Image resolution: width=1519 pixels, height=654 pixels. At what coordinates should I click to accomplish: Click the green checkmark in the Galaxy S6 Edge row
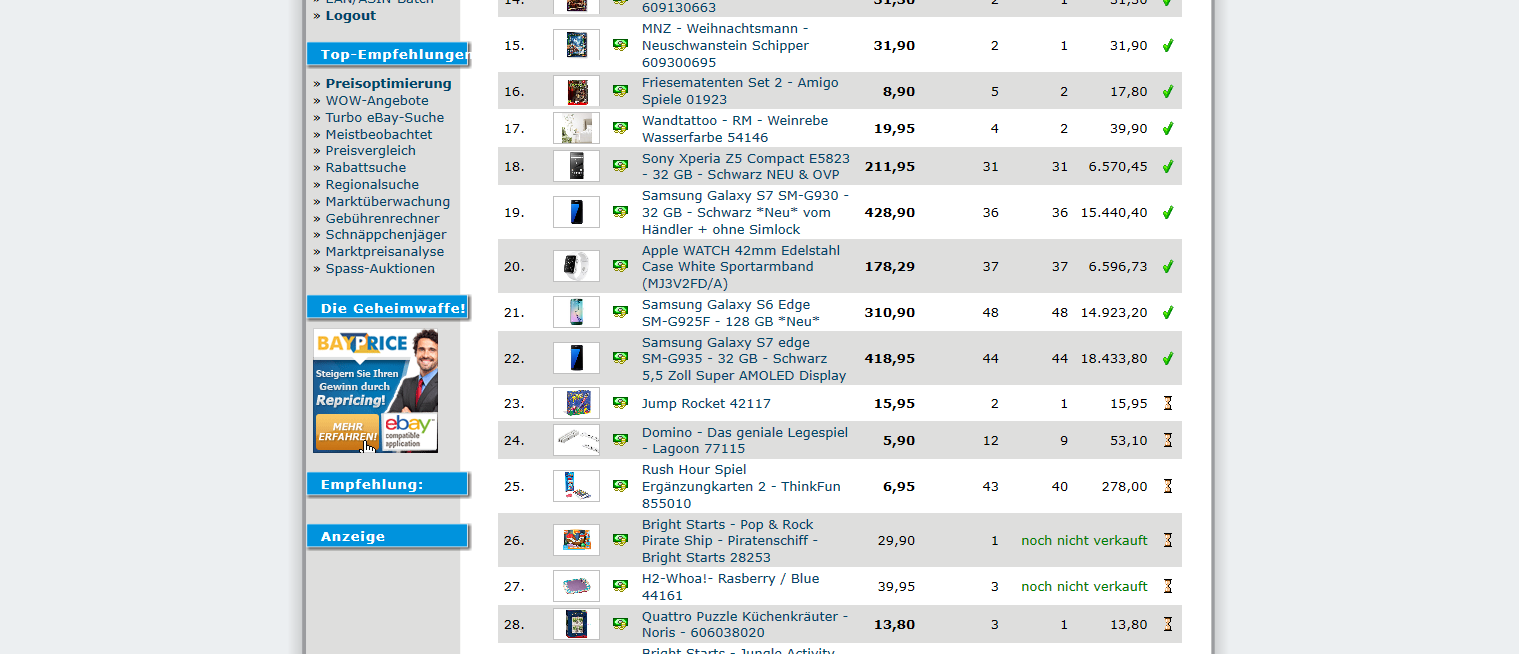click(x=1167, y=312)
